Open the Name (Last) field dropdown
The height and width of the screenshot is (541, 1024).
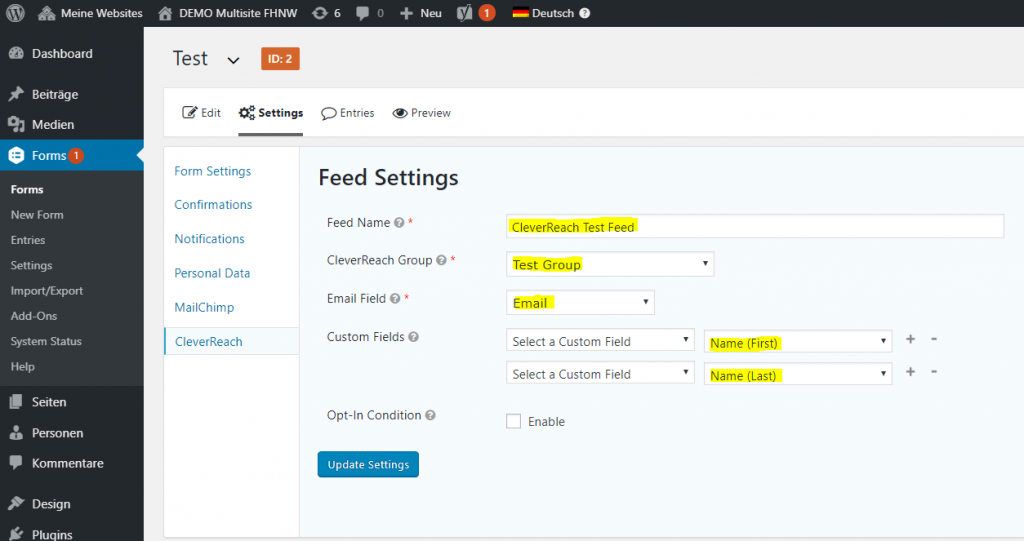(x=798, y=374)
